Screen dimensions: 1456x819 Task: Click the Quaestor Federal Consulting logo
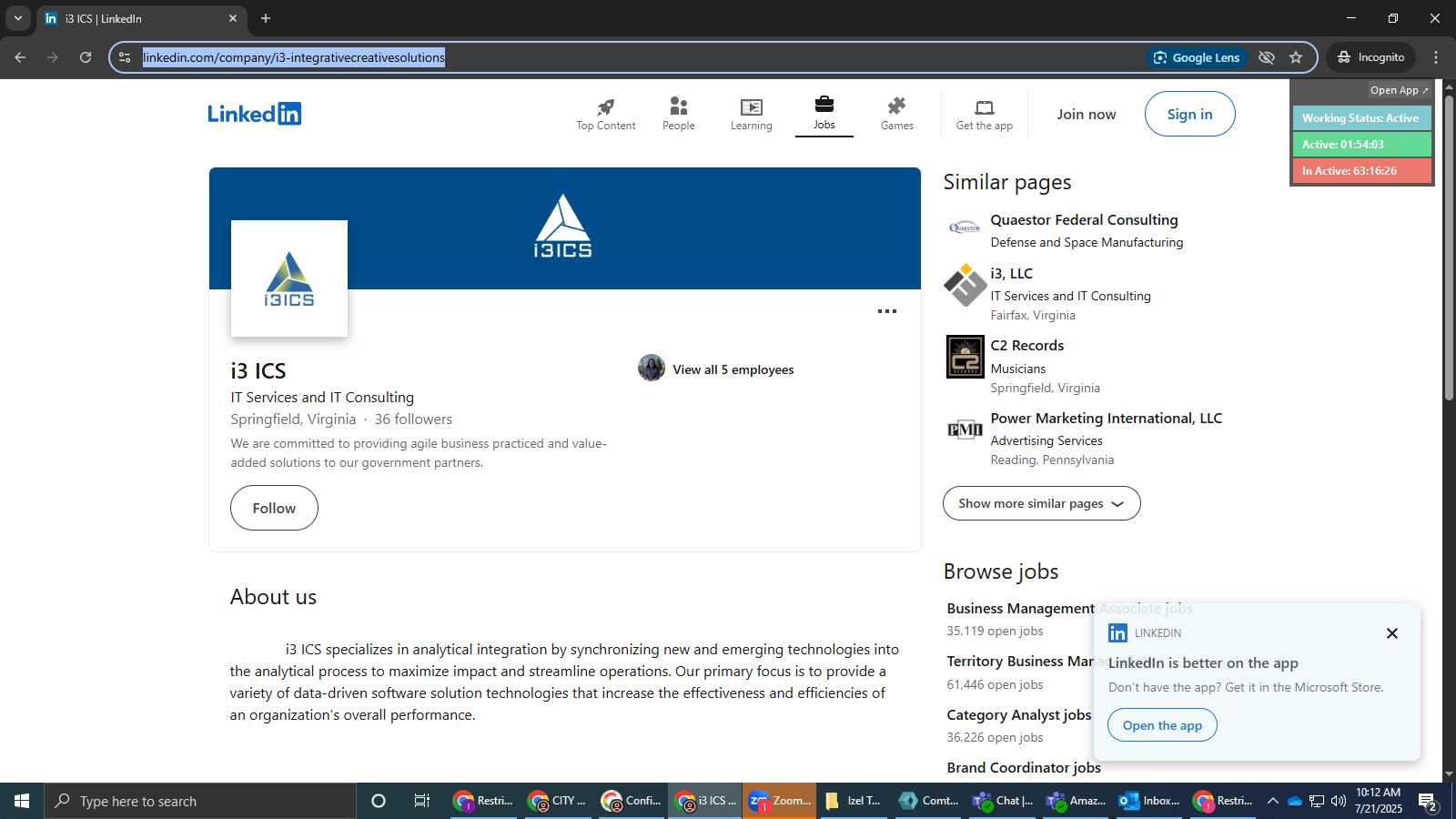(x=965, y=227)
